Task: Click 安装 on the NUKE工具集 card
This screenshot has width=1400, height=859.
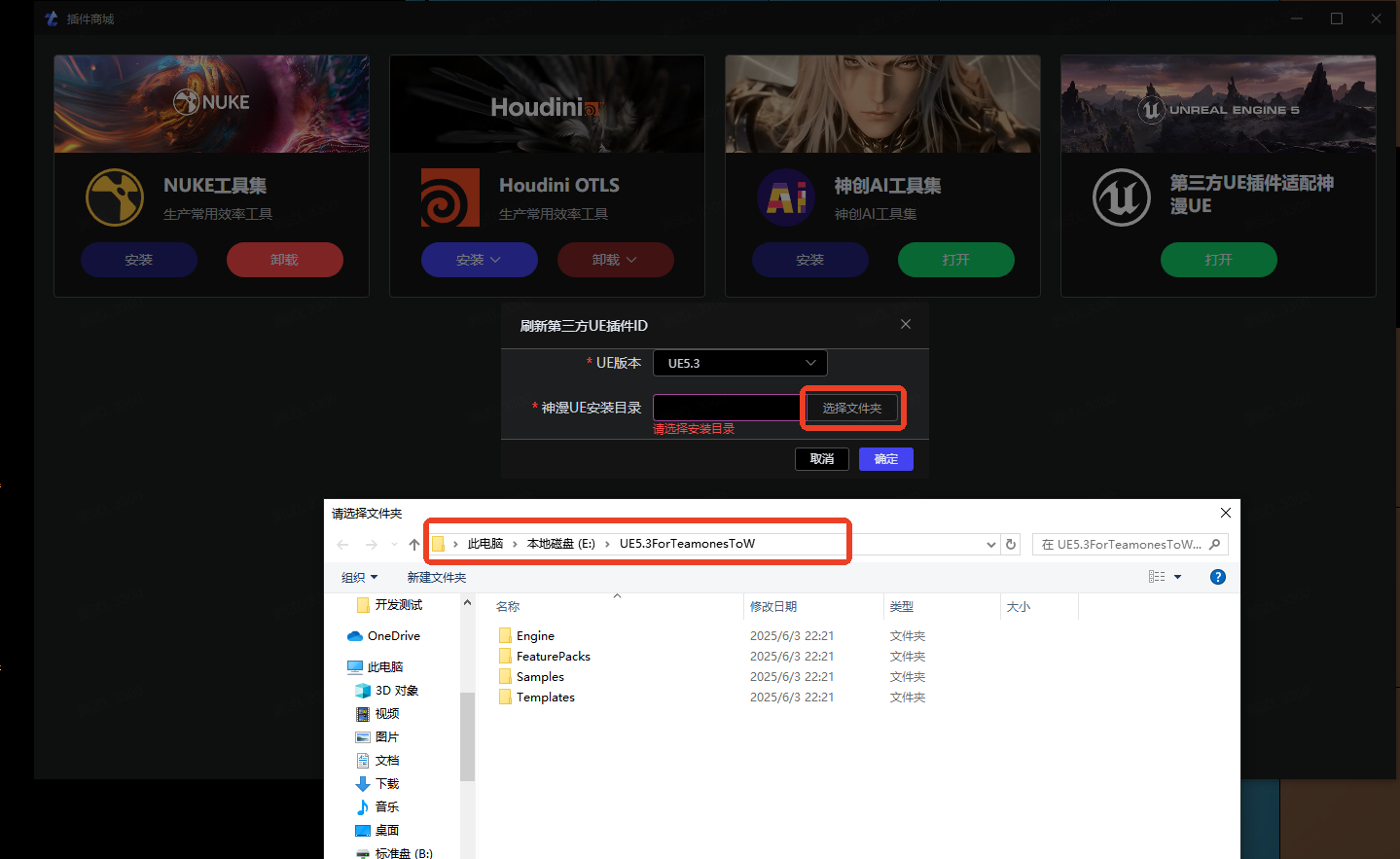Action: pos(139,260)
